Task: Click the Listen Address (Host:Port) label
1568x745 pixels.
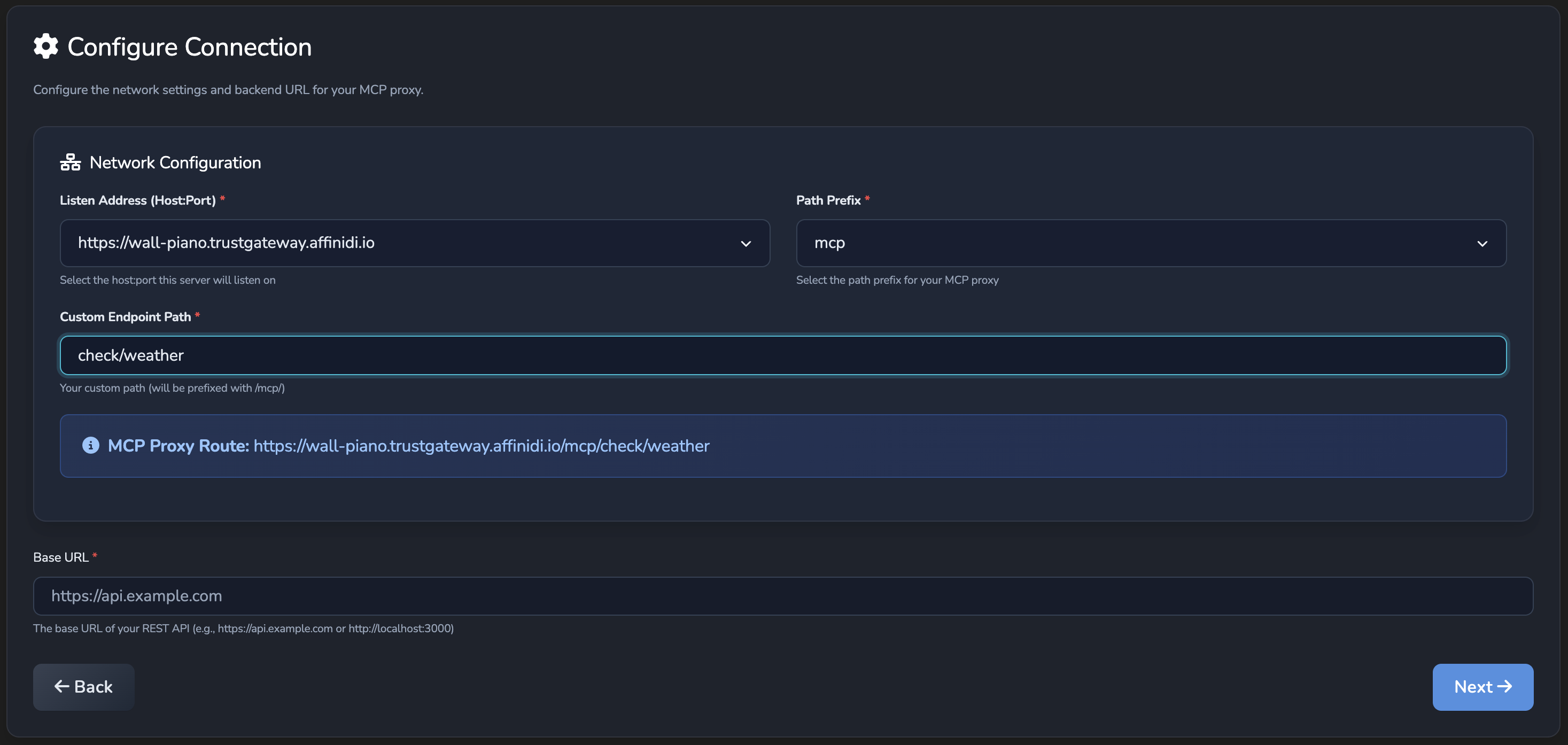Action: (138, 200)
